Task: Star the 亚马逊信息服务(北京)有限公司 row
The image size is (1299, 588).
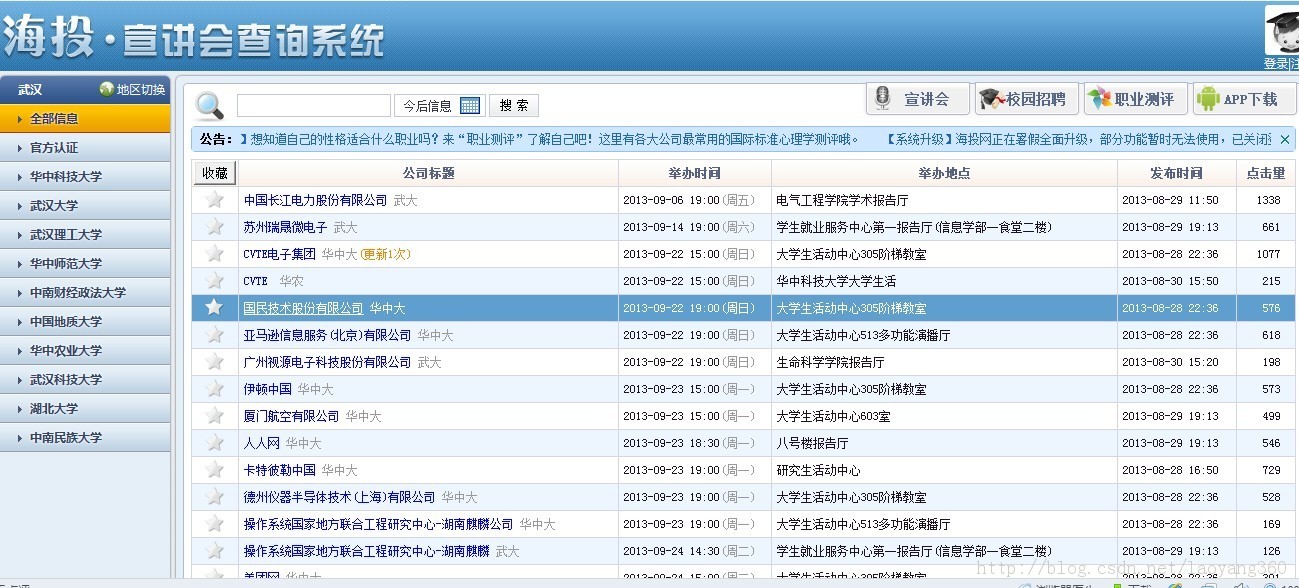Action: click(x=214, y=334)
